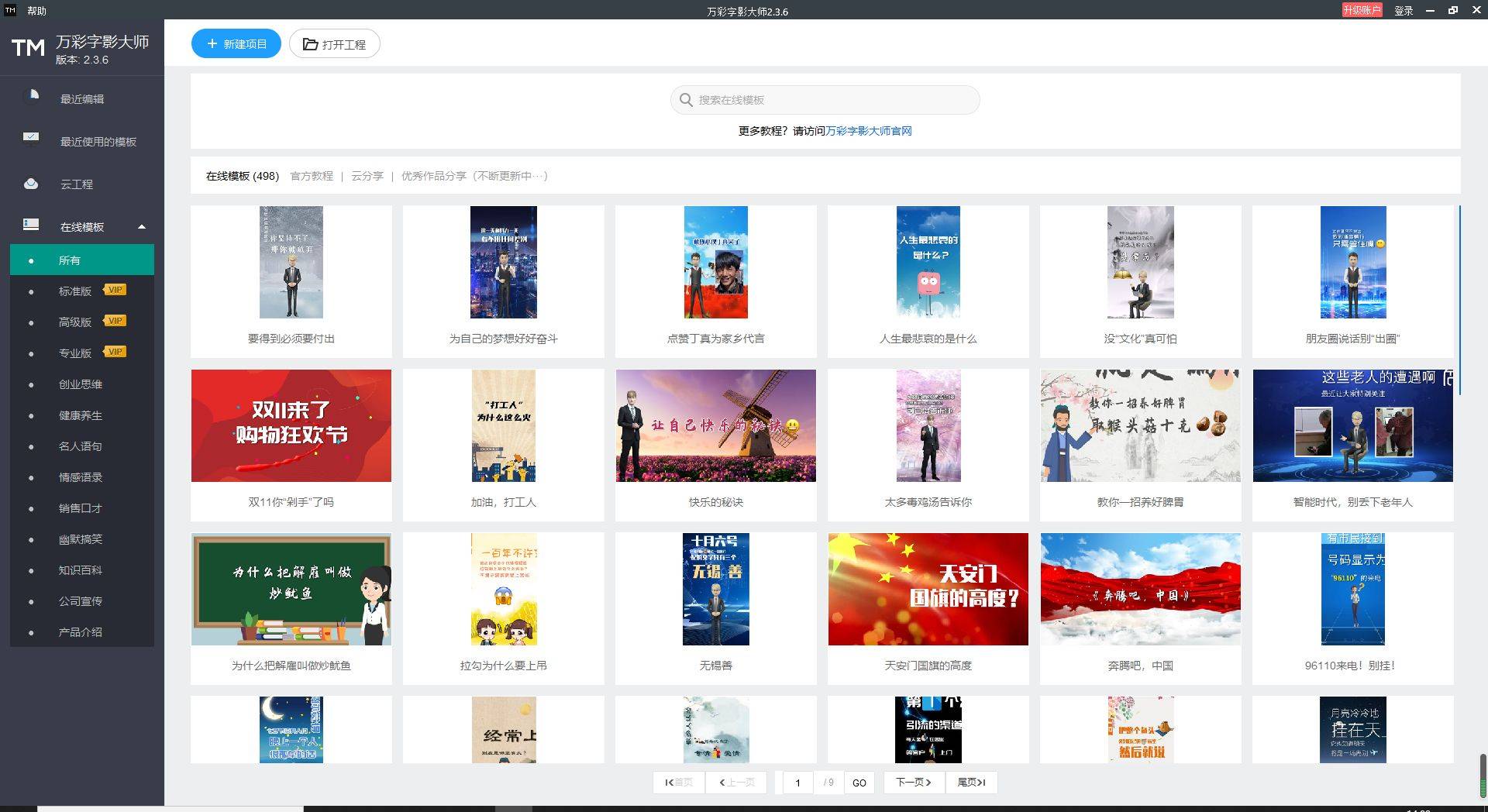The image size is (1488, 812).
Task: Click the 云工程 cloud icon
Action: click(x=31, y=184)
